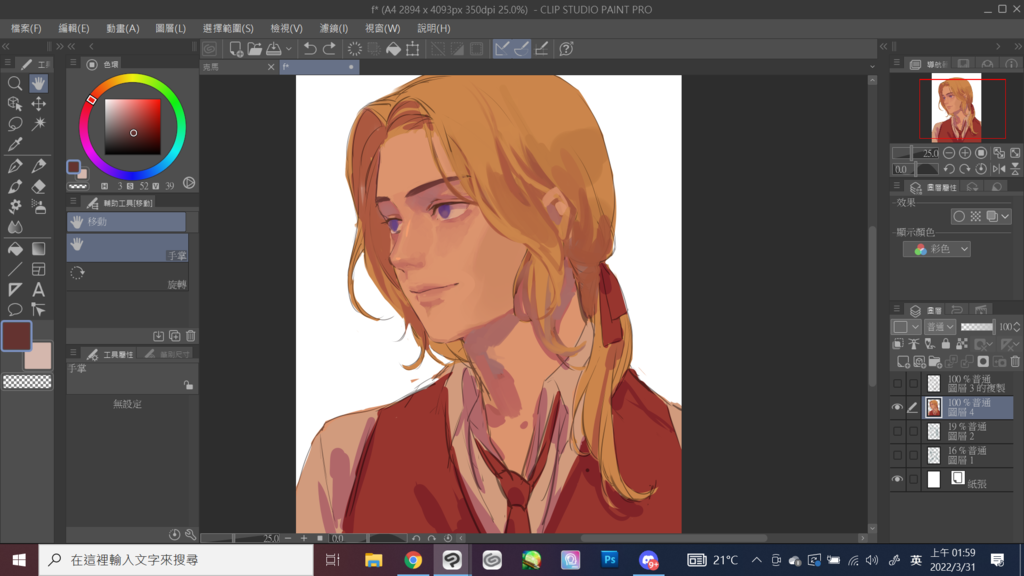Collapse left palette dock with double arrows
Image resolution: width=1024 pixels, height=576 pixels.
click(6, 46)
